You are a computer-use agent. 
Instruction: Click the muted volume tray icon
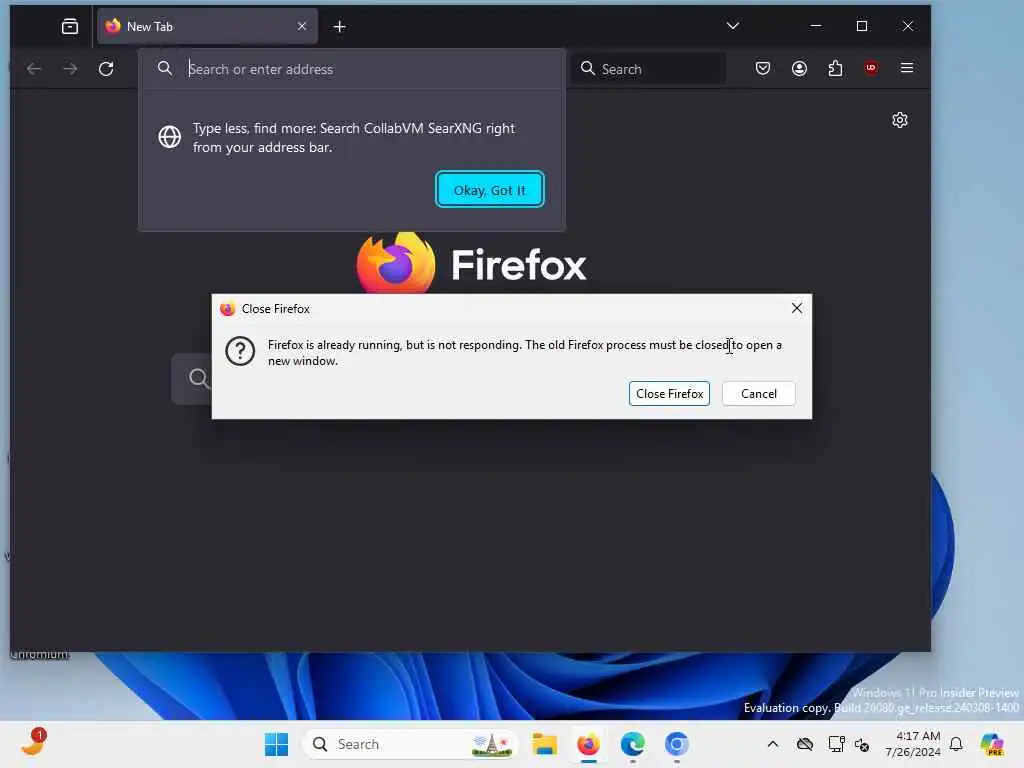[862, 744]
